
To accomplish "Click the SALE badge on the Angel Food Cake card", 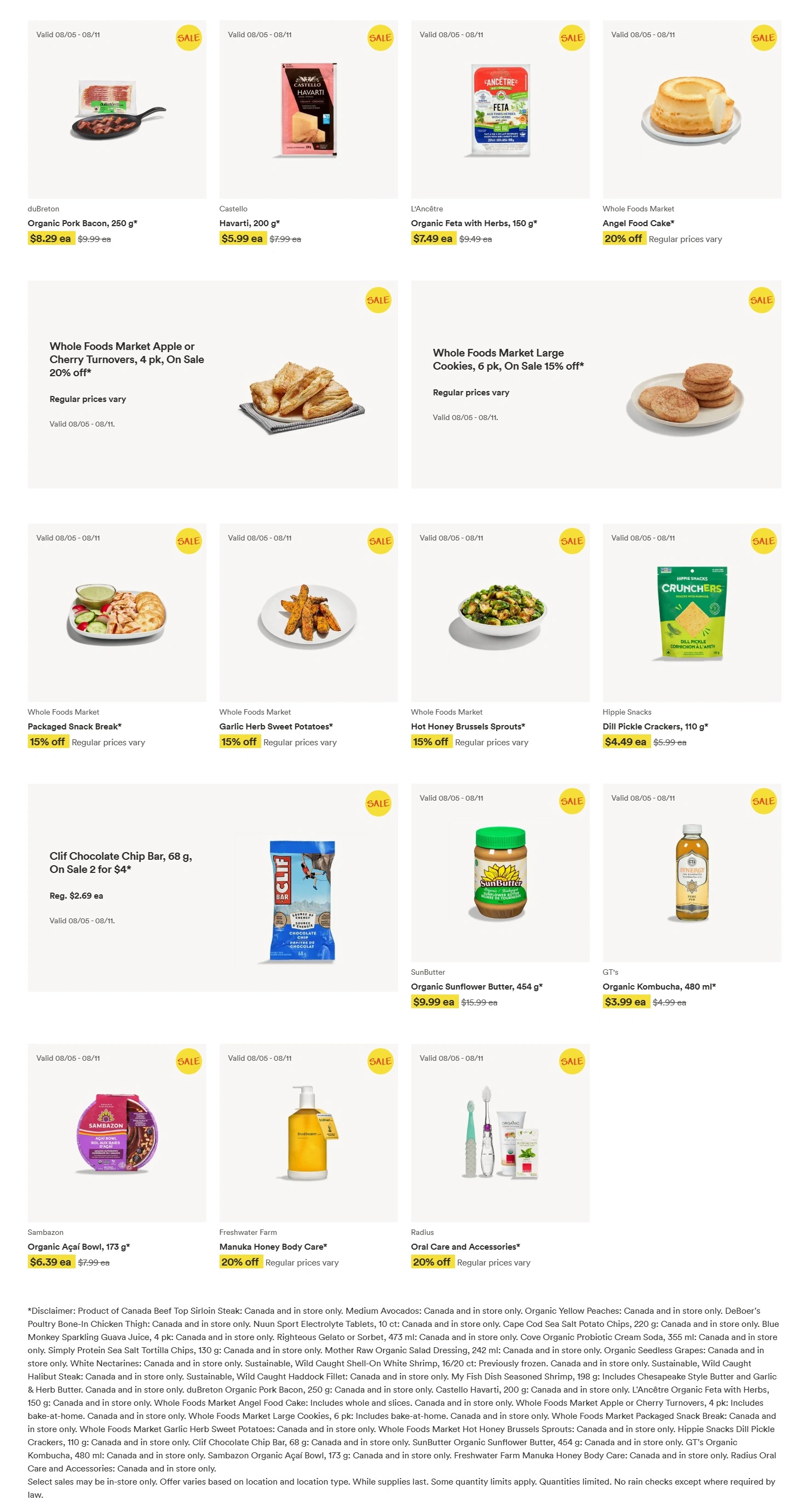I will (x=763, y=38).
